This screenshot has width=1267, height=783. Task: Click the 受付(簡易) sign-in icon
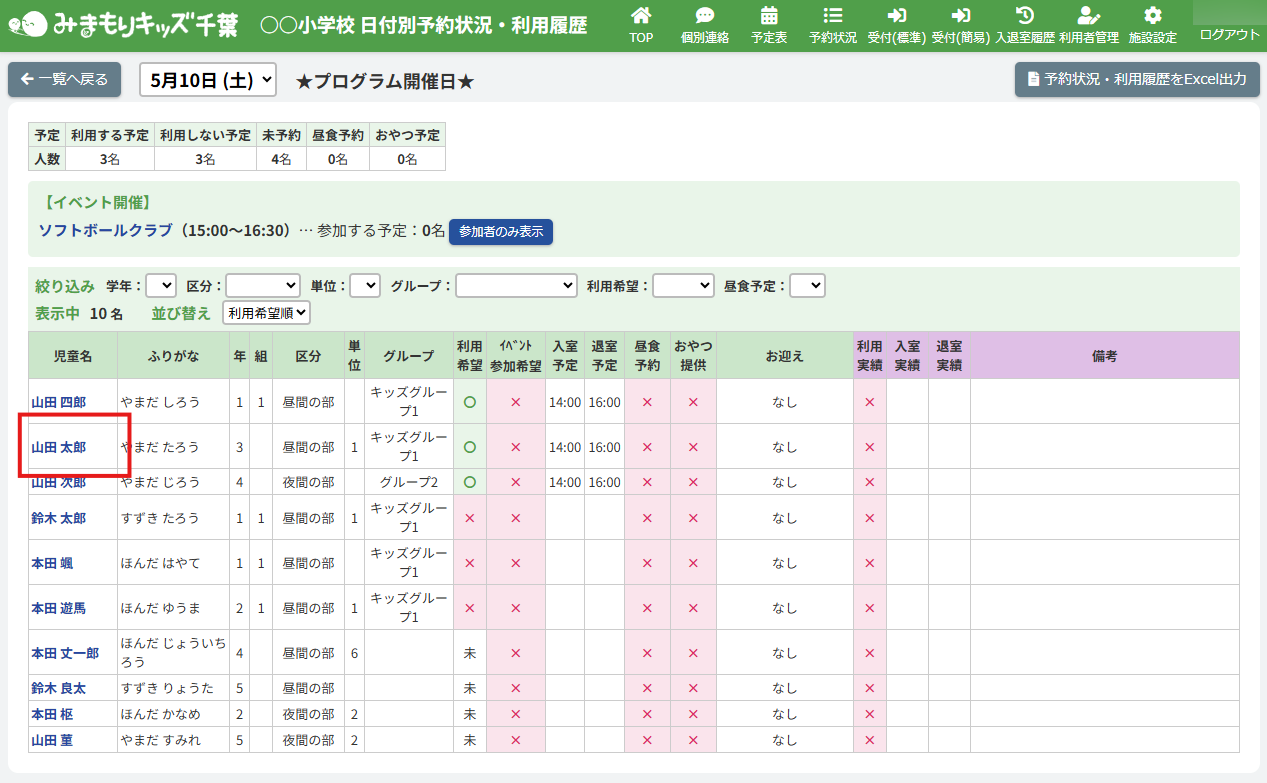[x=961, y=16]
